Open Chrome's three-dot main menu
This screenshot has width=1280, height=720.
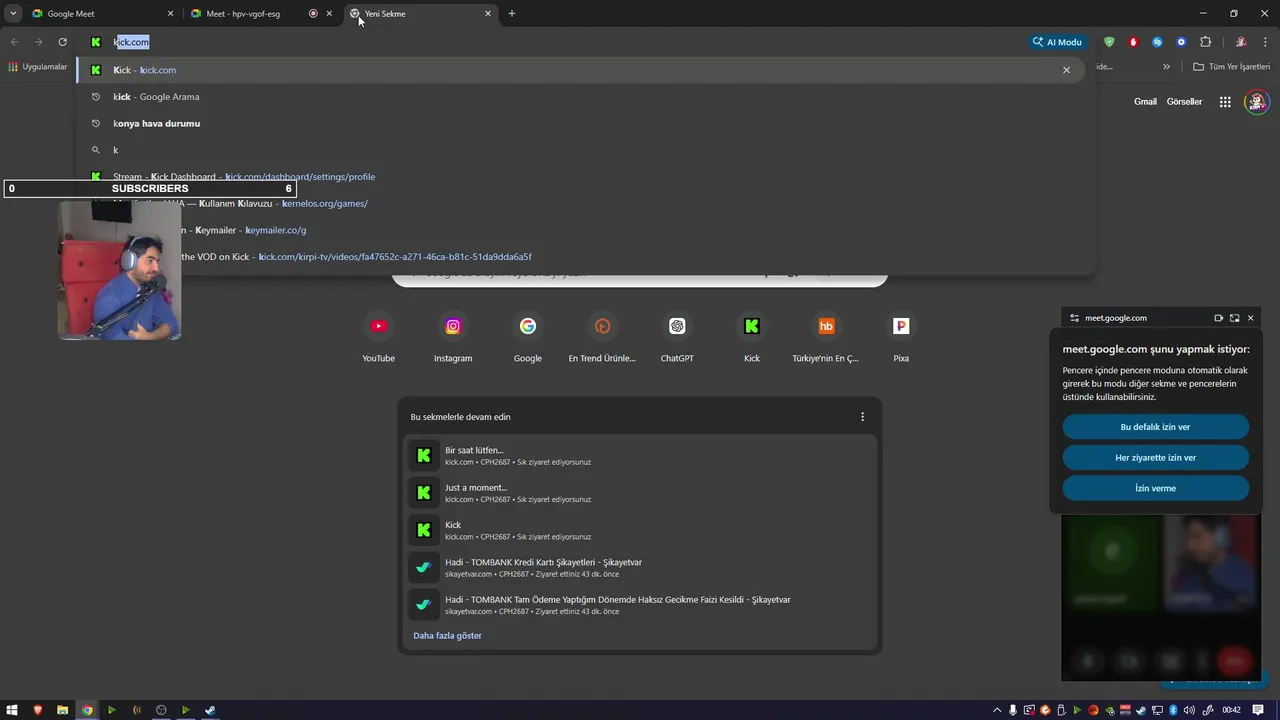(1266, 42)
